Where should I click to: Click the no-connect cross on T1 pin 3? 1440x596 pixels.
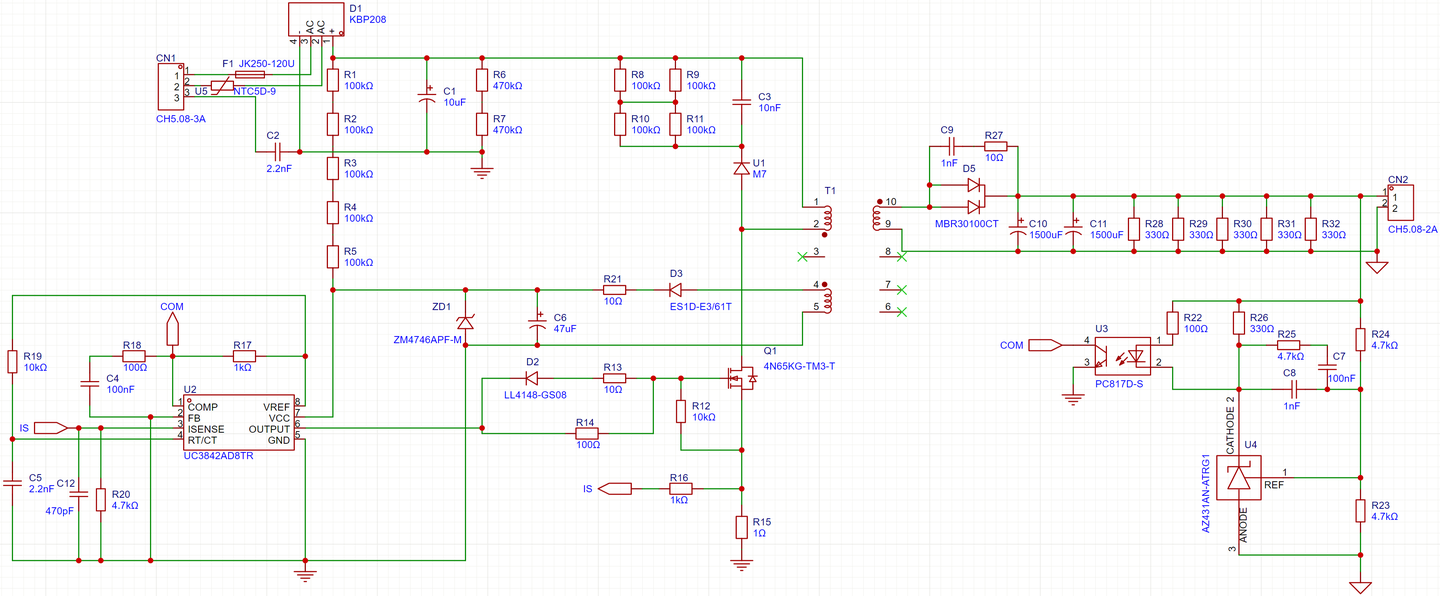(801, 257)
